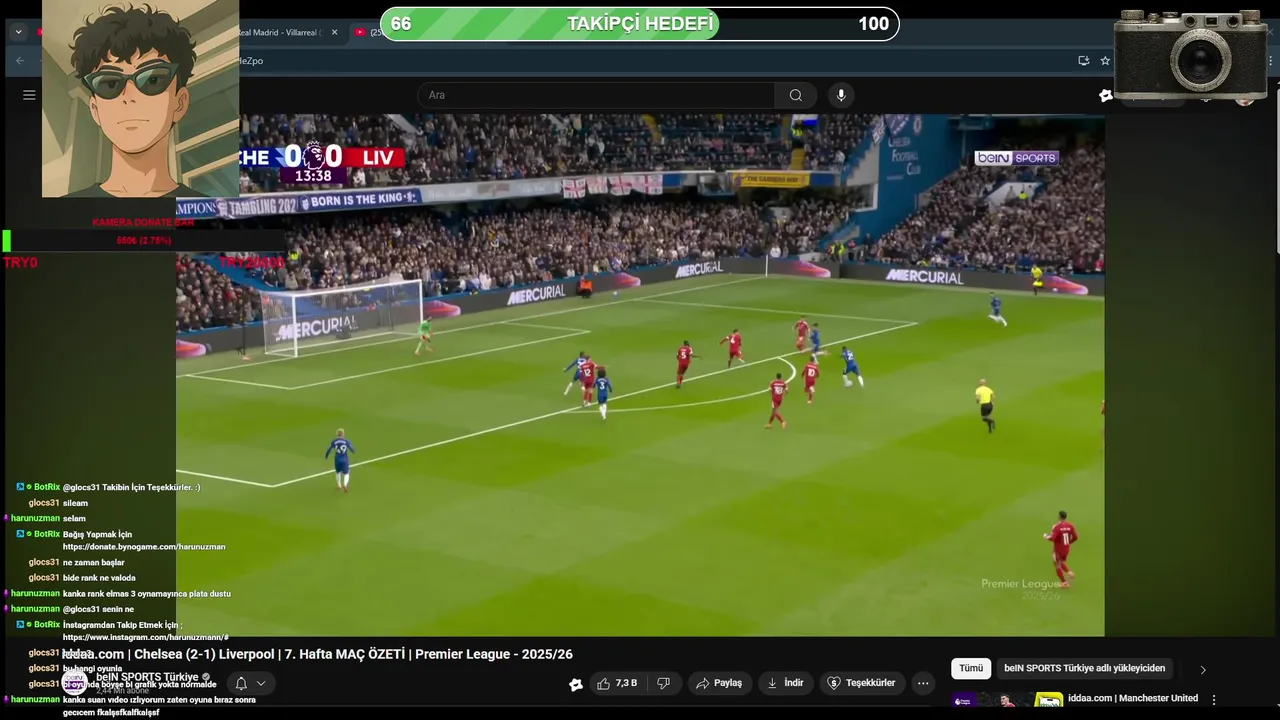The width and height of the screenshot is (1280, 720).
Task: Download the video with İndir
Action: point(786,683)
